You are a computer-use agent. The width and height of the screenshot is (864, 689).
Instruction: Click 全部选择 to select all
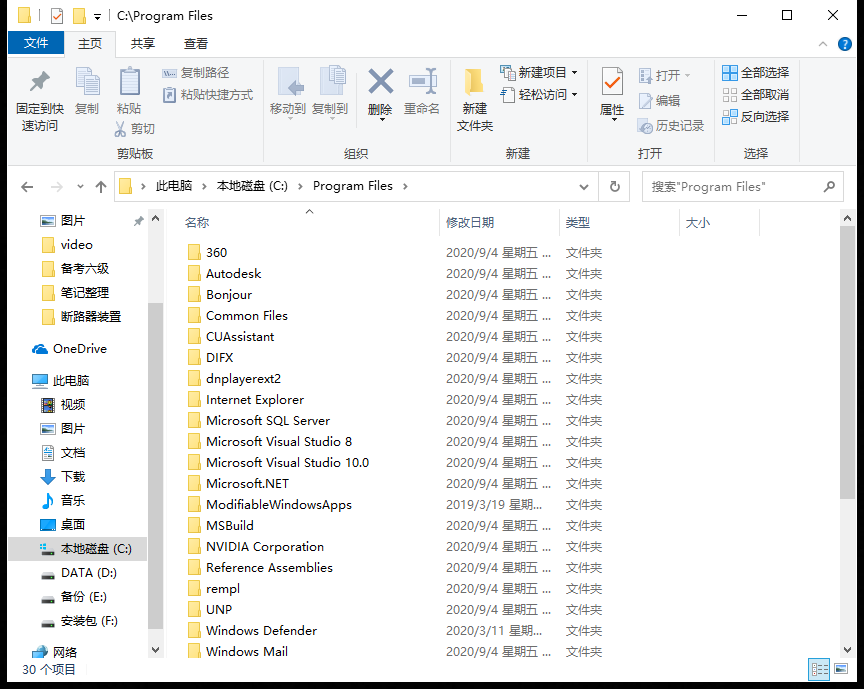point(755,73)
